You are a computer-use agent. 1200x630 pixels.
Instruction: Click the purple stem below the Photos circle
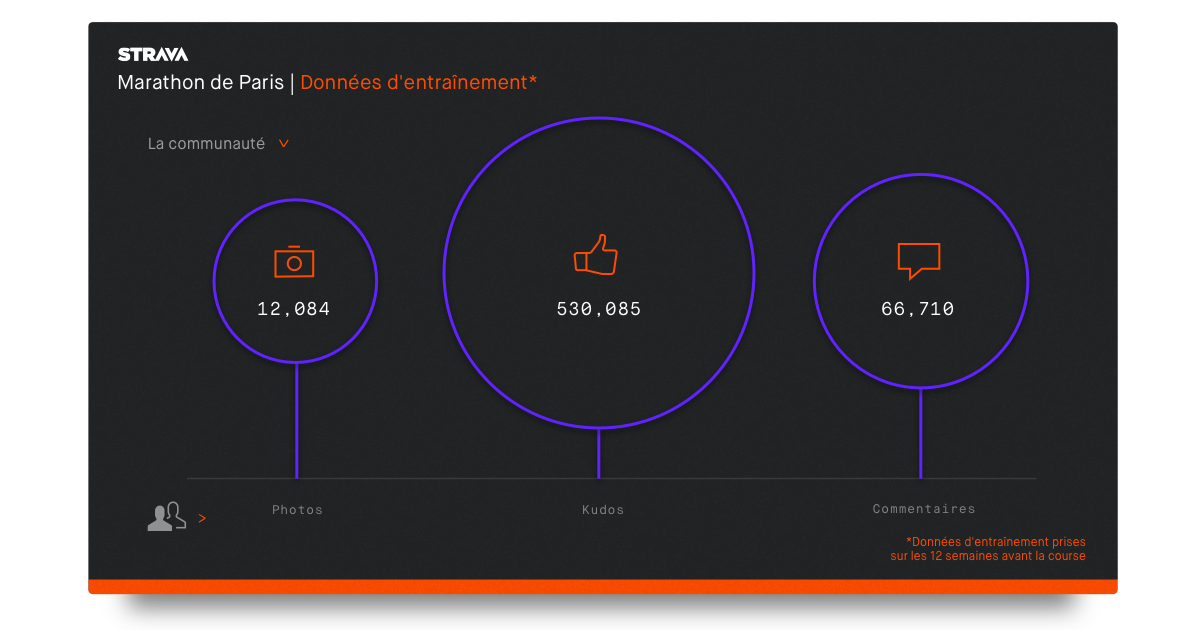(296, 420)
